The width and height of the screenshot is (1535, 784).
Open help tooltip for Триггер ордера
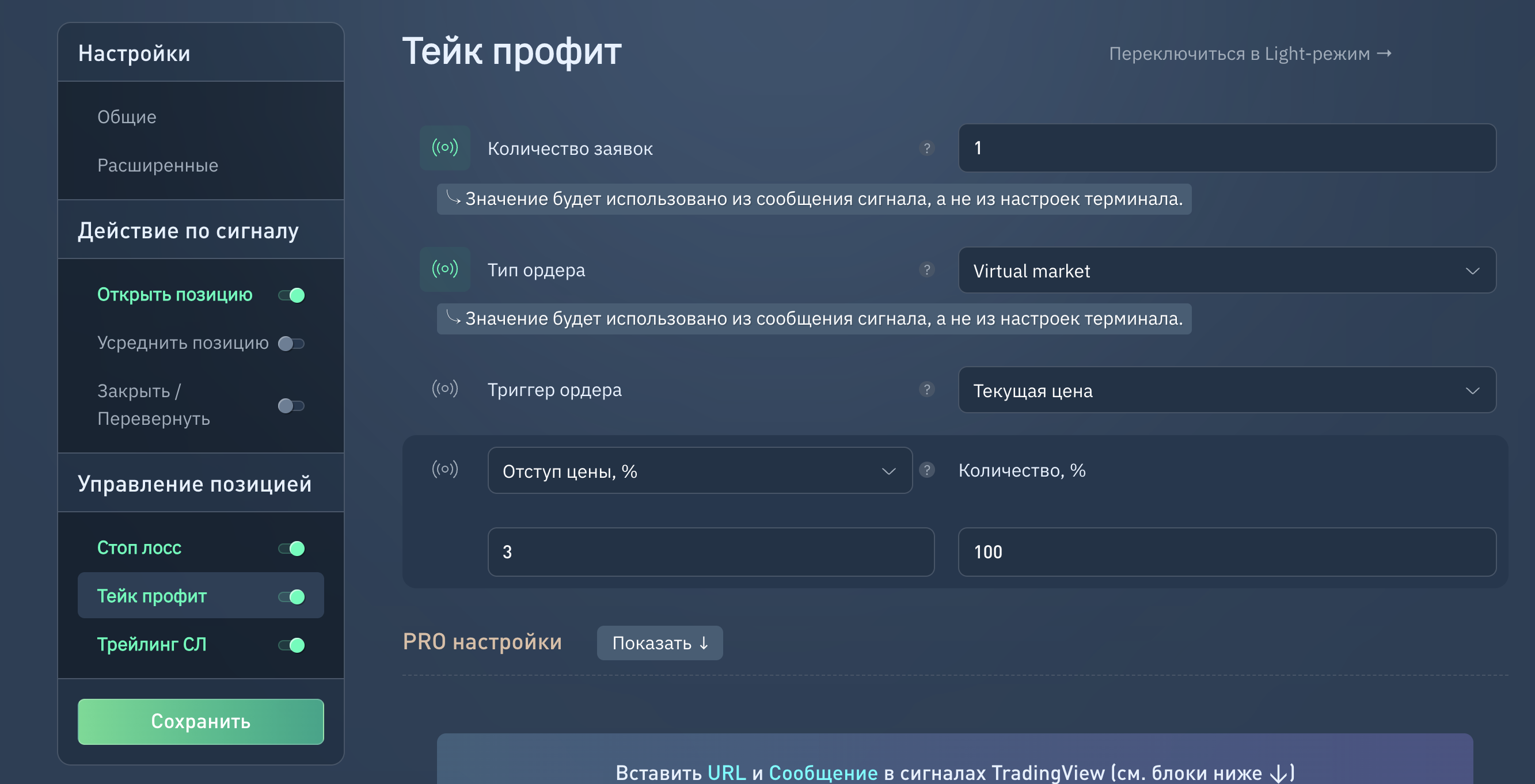[926, 389]
